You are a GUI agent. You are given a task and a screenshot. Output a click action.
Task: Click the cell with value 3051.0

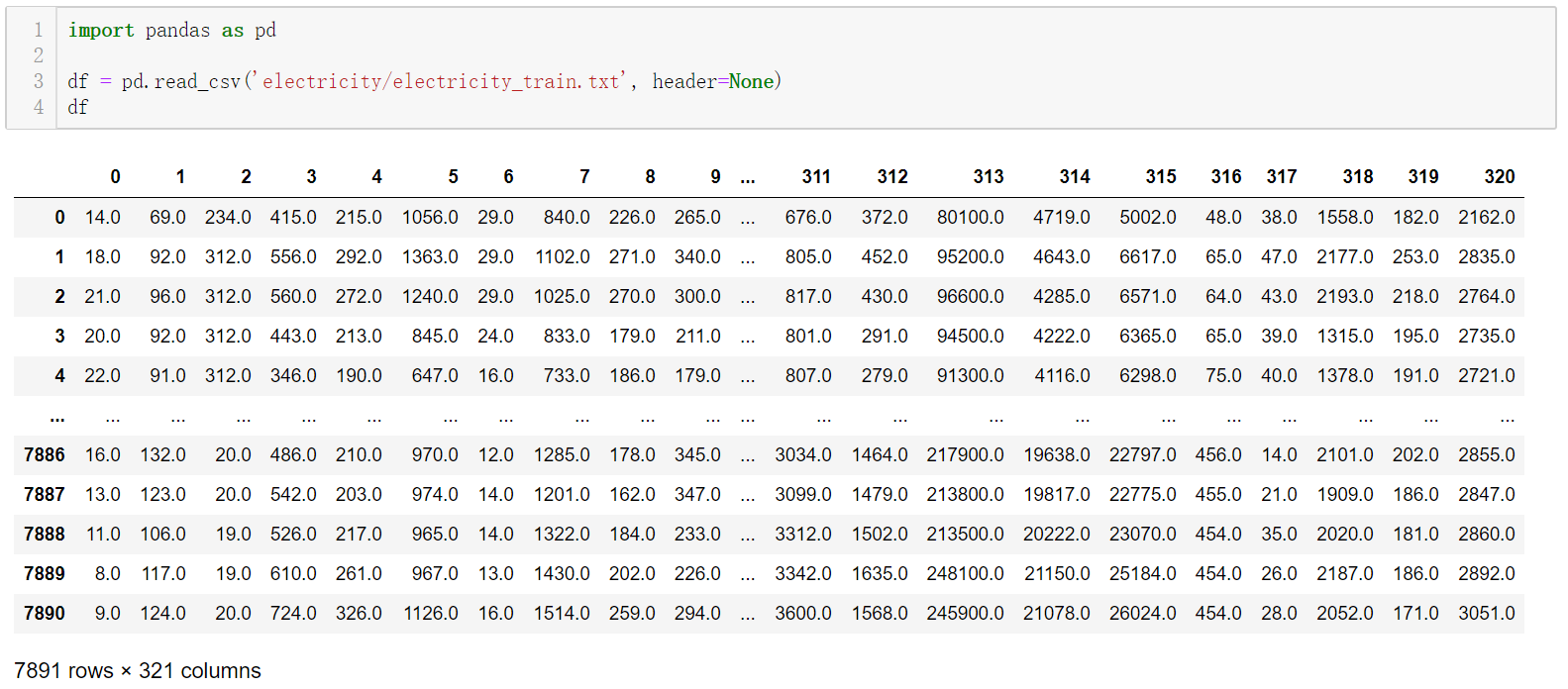[1487, 613]
